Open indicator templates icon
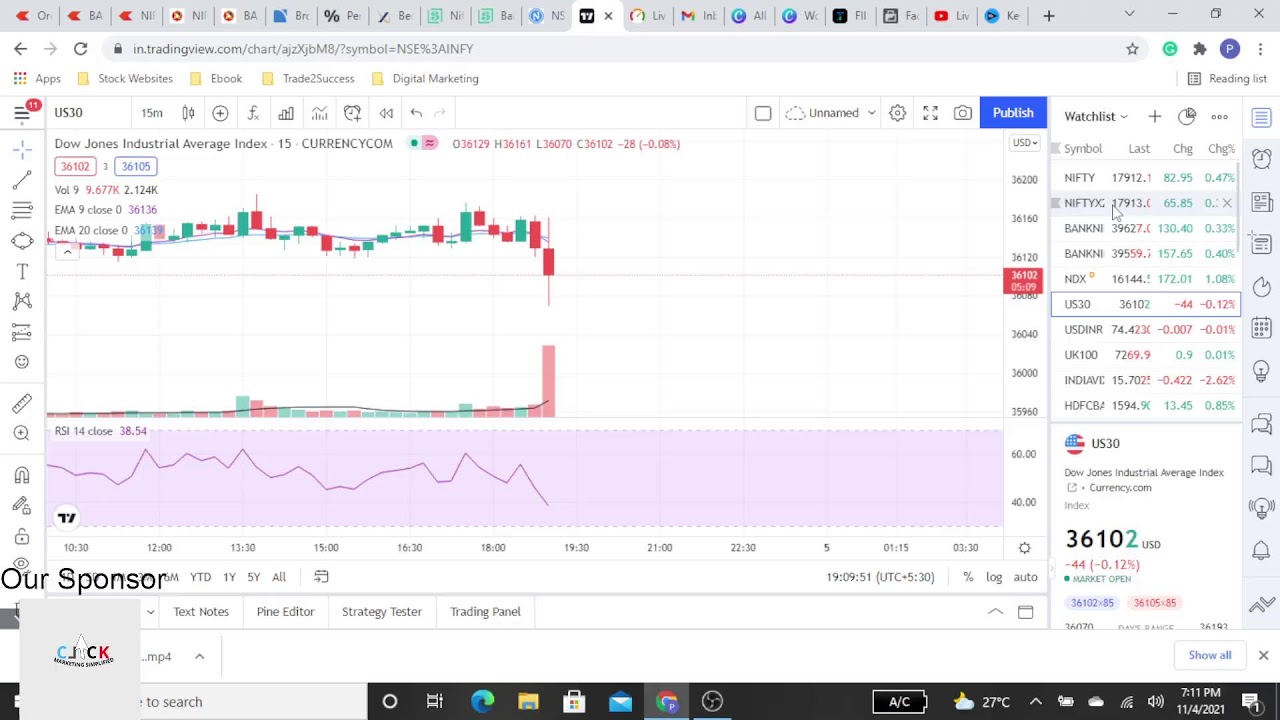This screenshot has height=720, width=1280. click(x=319, y=113)
